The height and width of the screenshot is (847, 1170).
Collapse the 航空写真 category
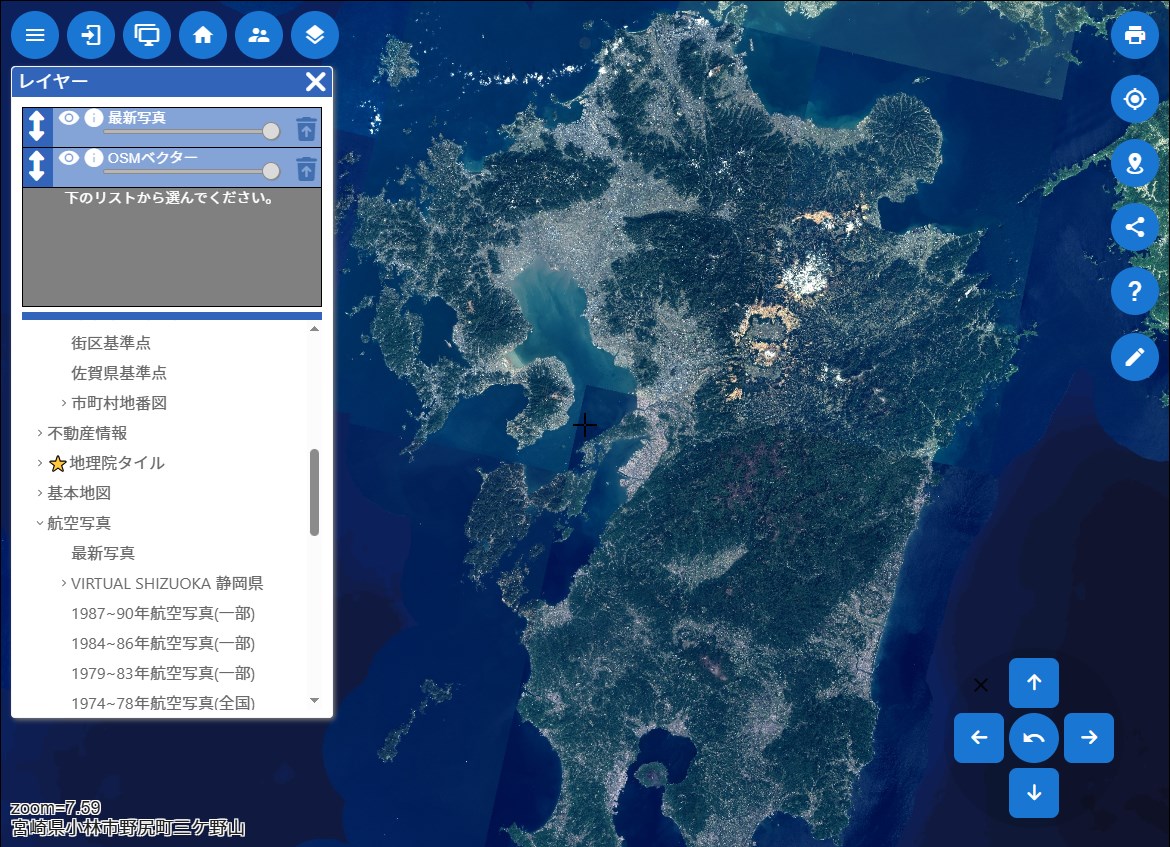(x=40, y=523)
